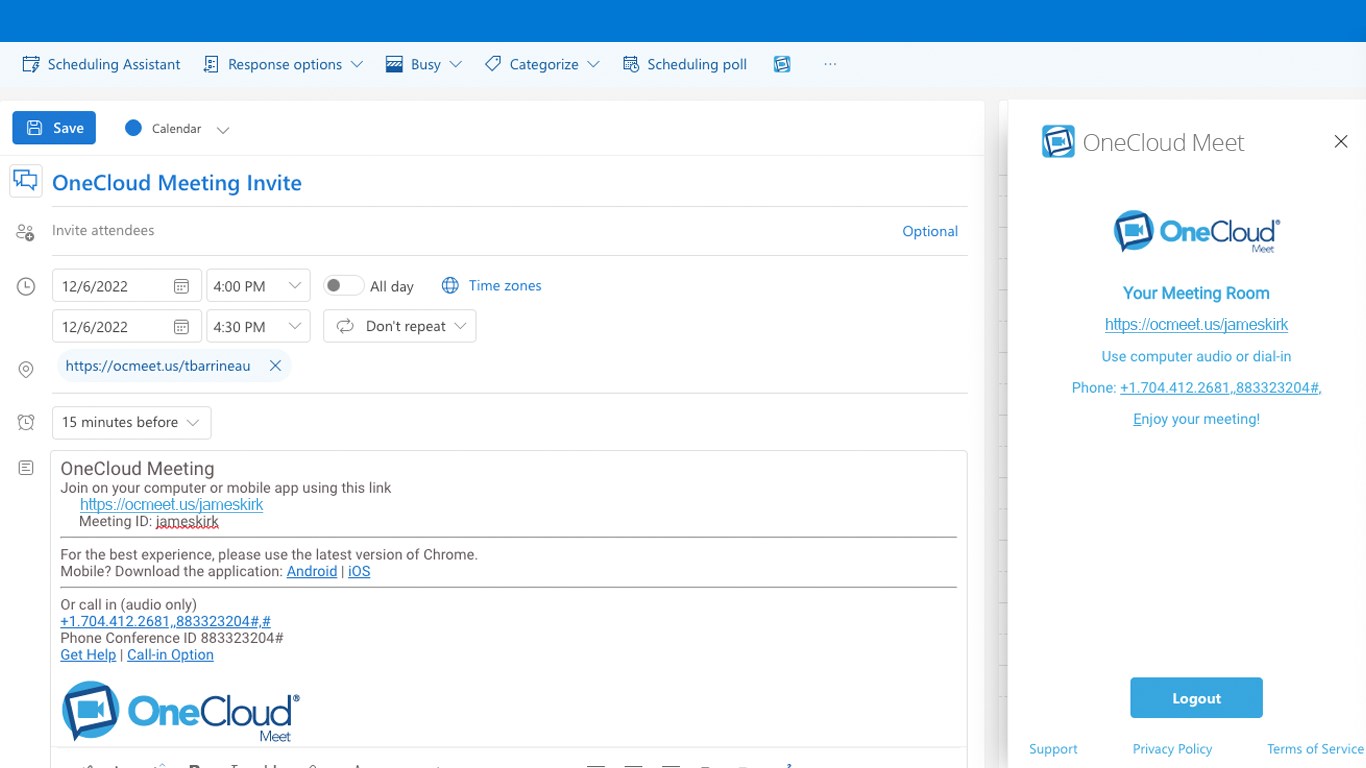The height and width of the screenshot is (768, 1366).
Task: Open the Terms of Service link
Action: click(x=1315, y=749)
